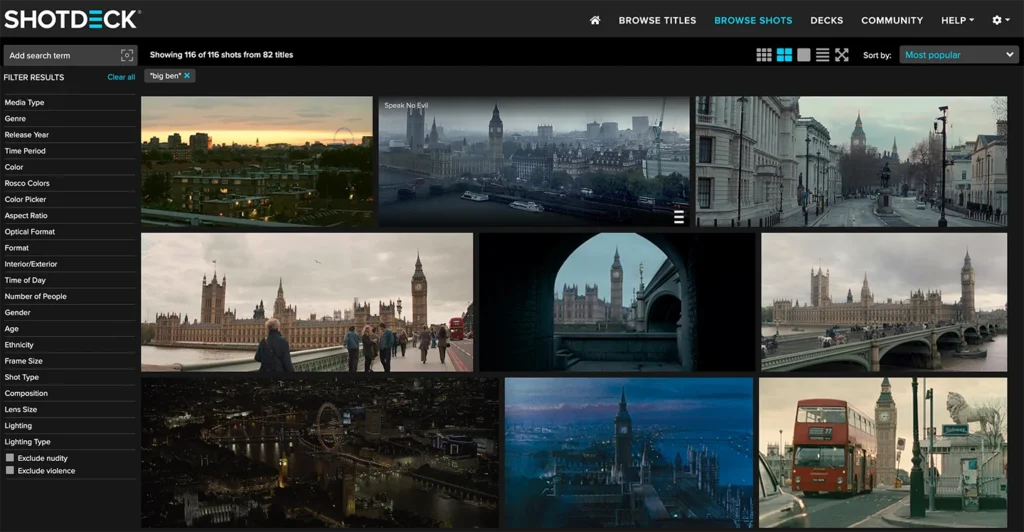This screenshot has width=1024, height=532.
Task: Open the sunset skyline with London Eye shot
Action: coord(257,162)
